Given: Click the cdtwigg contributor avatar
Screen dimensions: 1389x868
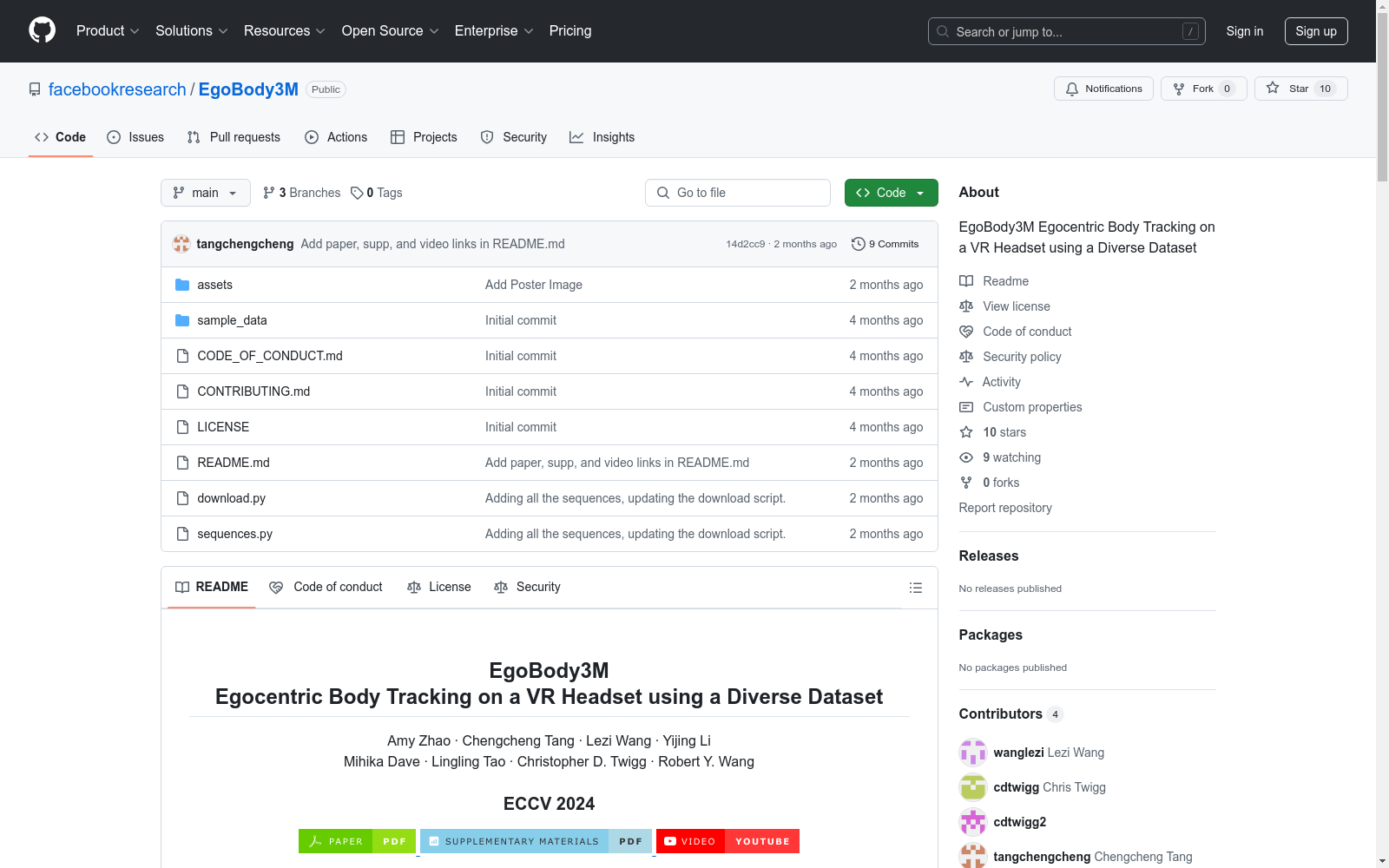Looking at the screenshot, I should (x=973, y=787).
